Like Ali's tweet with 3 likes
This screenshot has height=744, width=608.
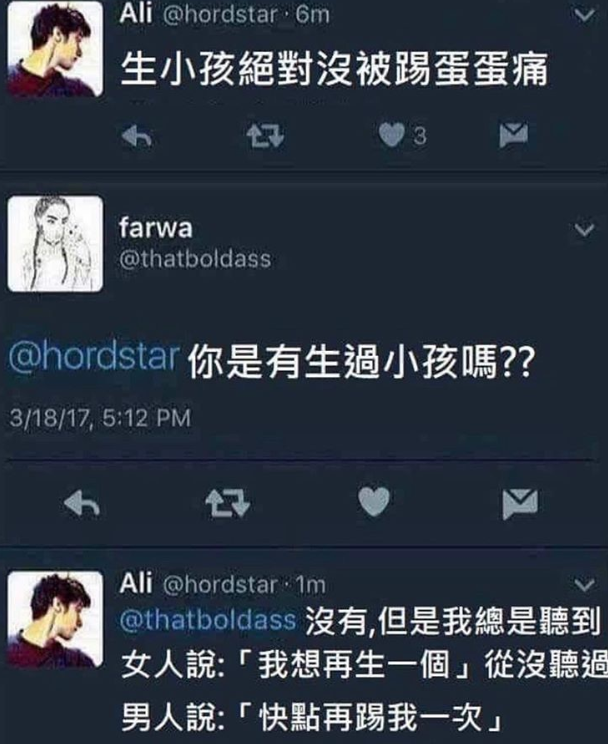(x=392, y=135)
